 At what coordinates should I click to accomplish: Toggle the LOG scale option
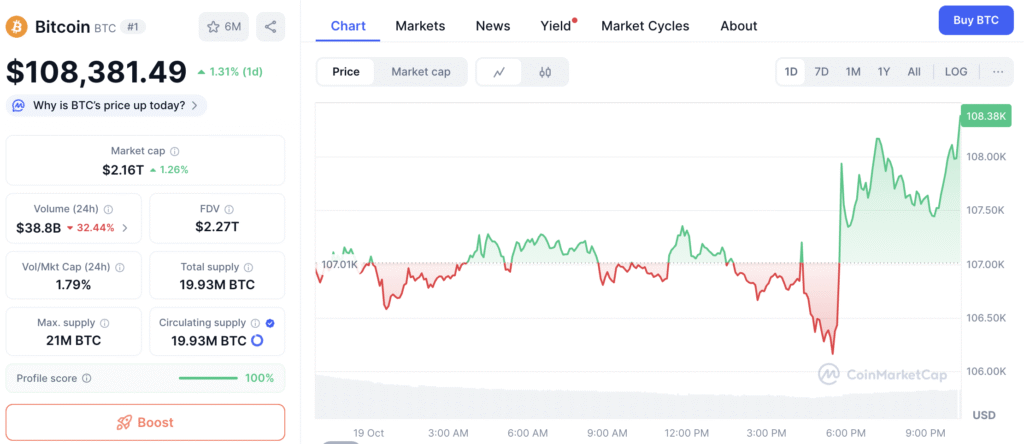pyautogui.click(x=956, y=72)
